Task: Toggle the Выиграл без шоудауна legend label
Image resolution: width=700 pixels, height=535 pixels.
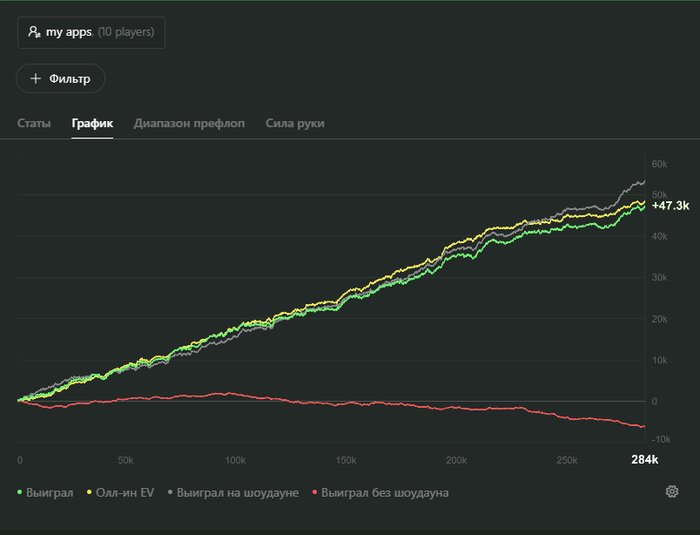Action: pos(385,493)
